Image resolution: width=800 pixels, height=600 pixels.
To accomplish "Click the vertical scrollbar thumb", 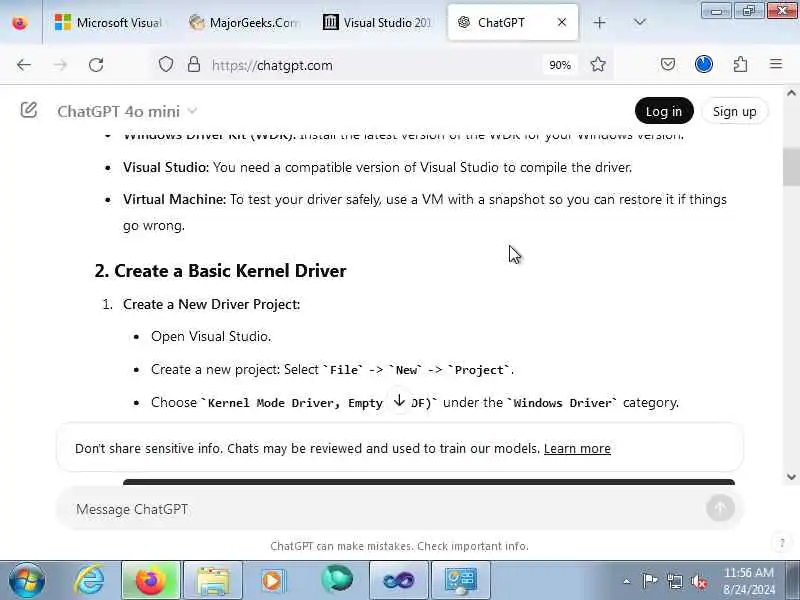I will pyautogui.click(x=791, y=167).
